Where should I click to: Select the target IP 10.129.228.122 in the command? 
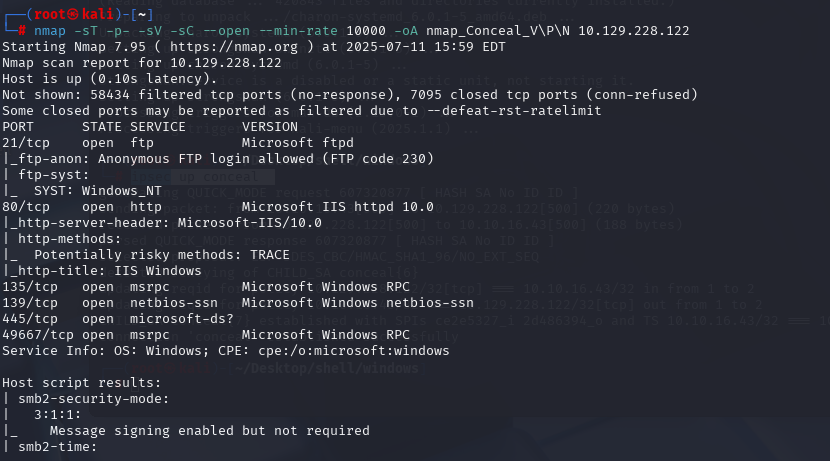(x=634, y=31)
